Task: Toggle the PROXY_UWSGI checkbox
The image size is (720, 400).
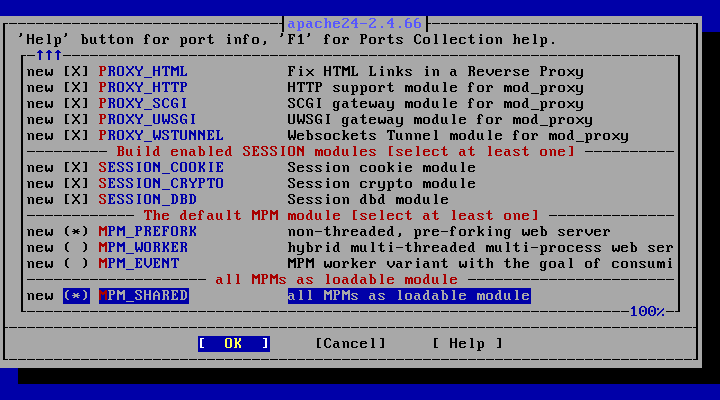Action: click(x=76, y=120)
